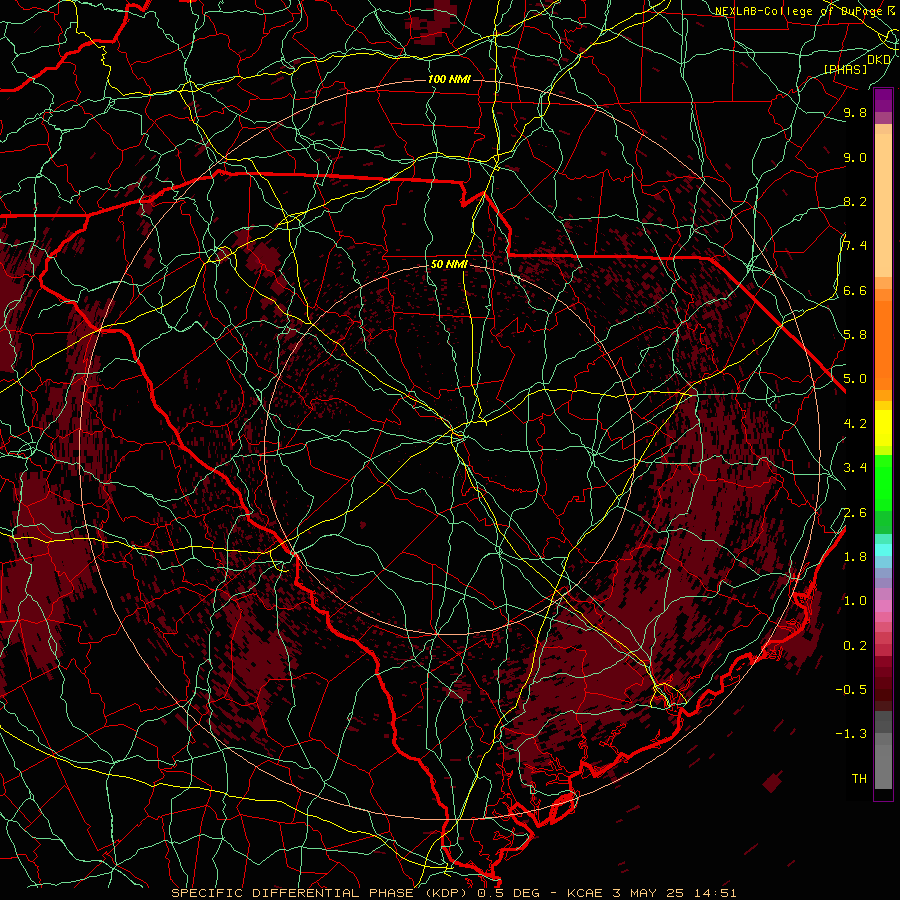Screen dimensions: 900x900
Task: Pick the bright yellow band on the scale
Action: pos(883,428)
